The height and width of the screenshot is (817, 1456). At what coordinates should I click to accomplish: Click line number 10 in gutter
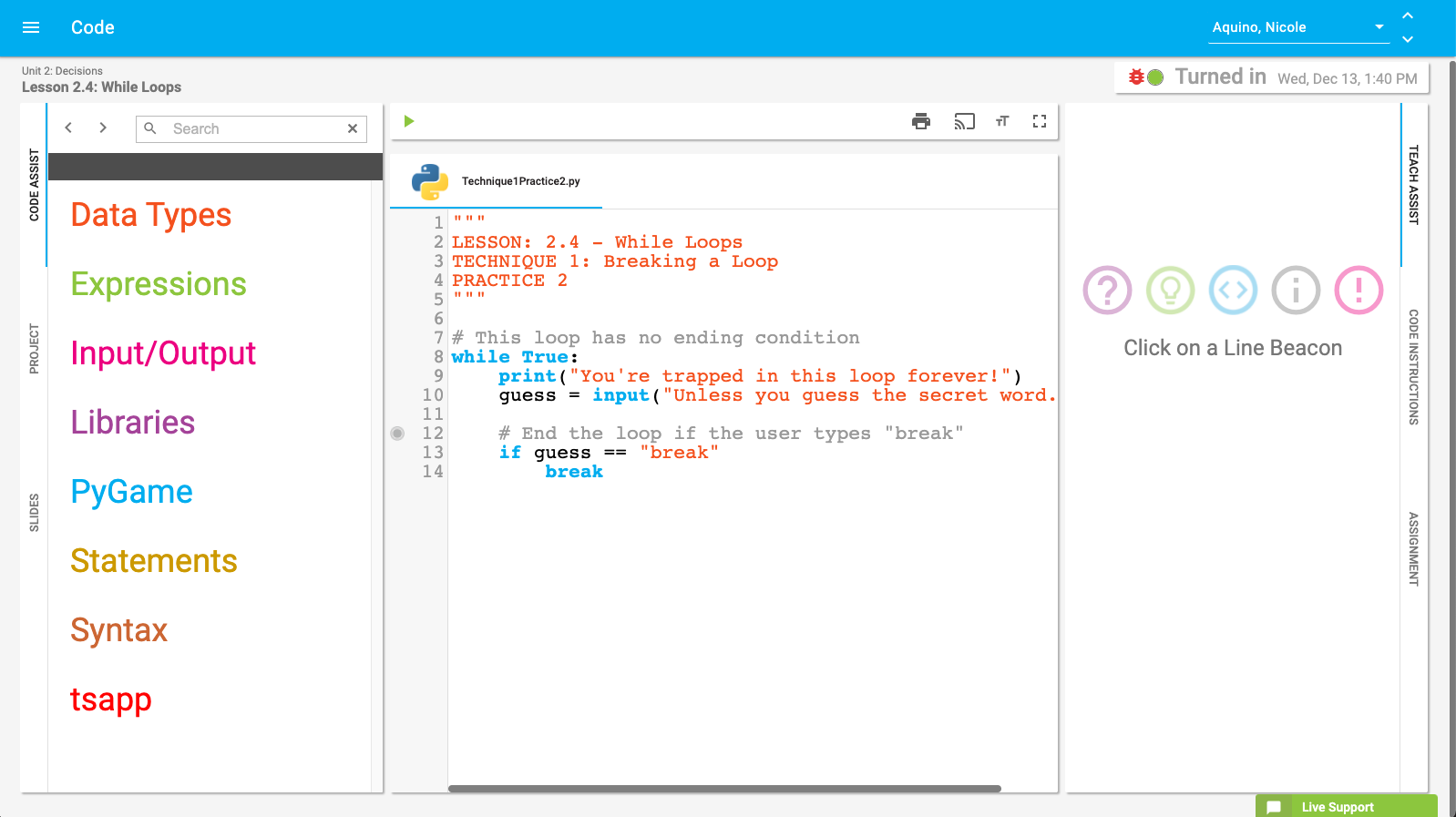[x=433, y=395]
